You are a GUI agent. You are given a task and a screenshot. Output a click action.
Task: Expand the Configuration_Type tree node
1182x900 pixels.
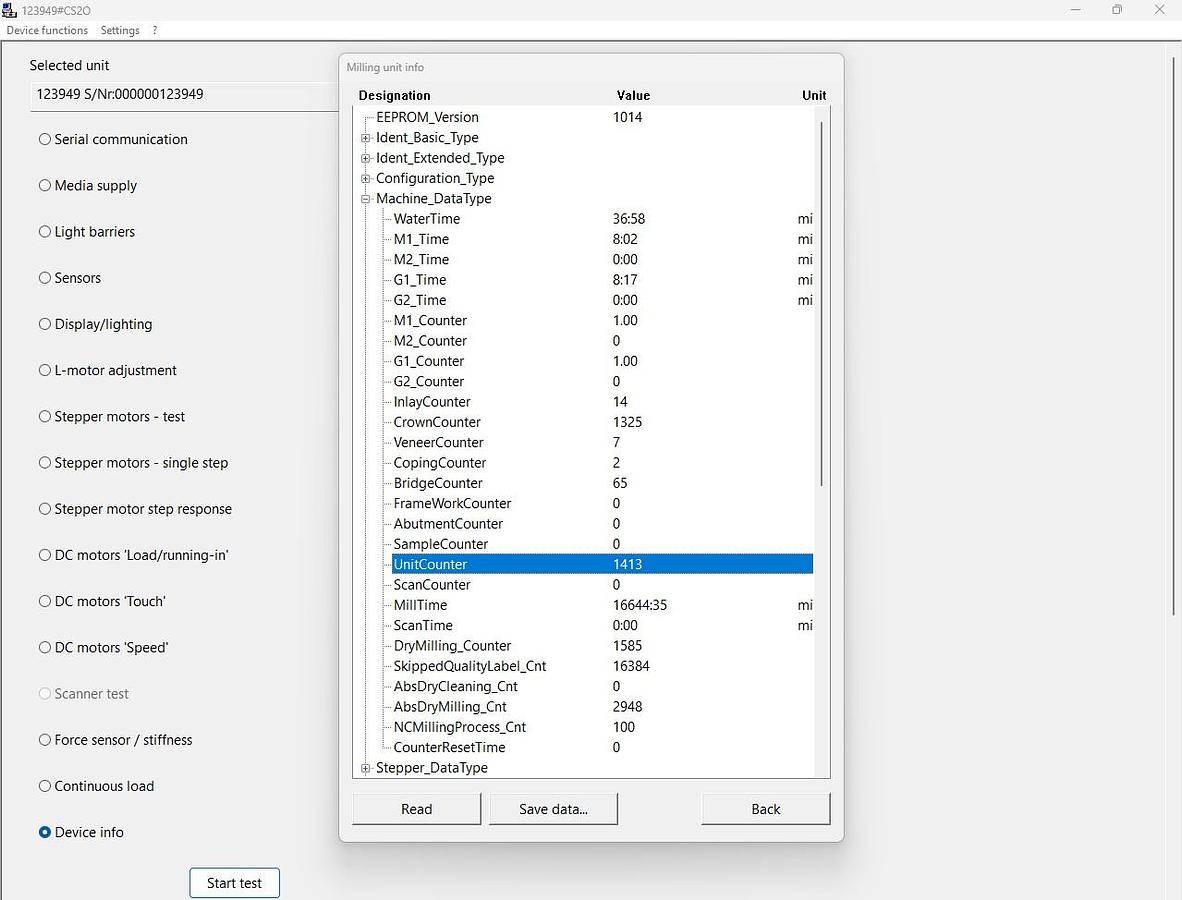(x=366, y=178)
